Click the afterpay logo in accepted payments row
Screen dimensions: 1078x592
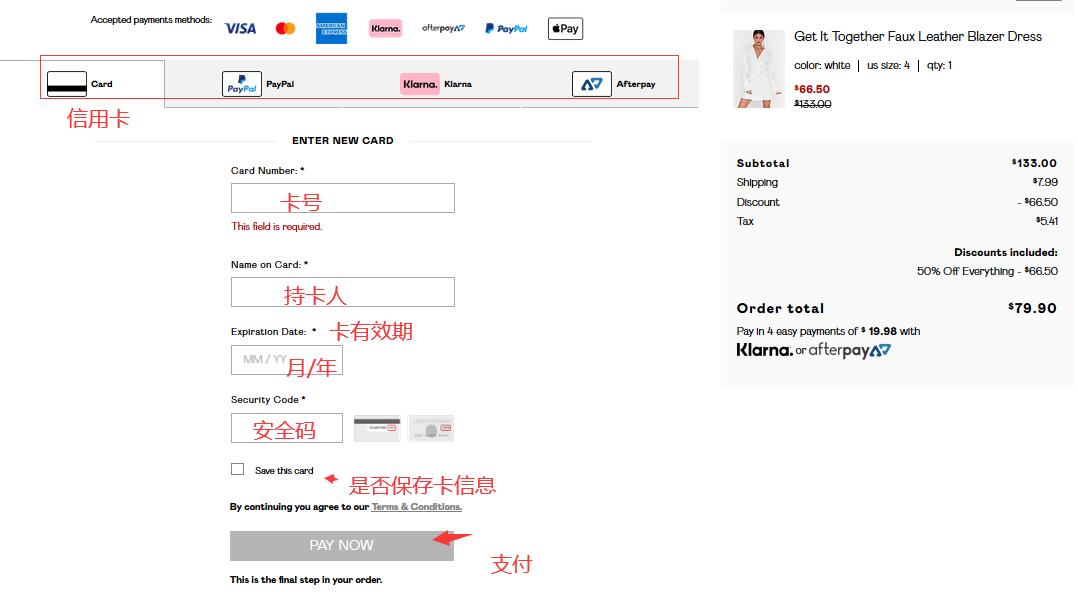[443, 28]
